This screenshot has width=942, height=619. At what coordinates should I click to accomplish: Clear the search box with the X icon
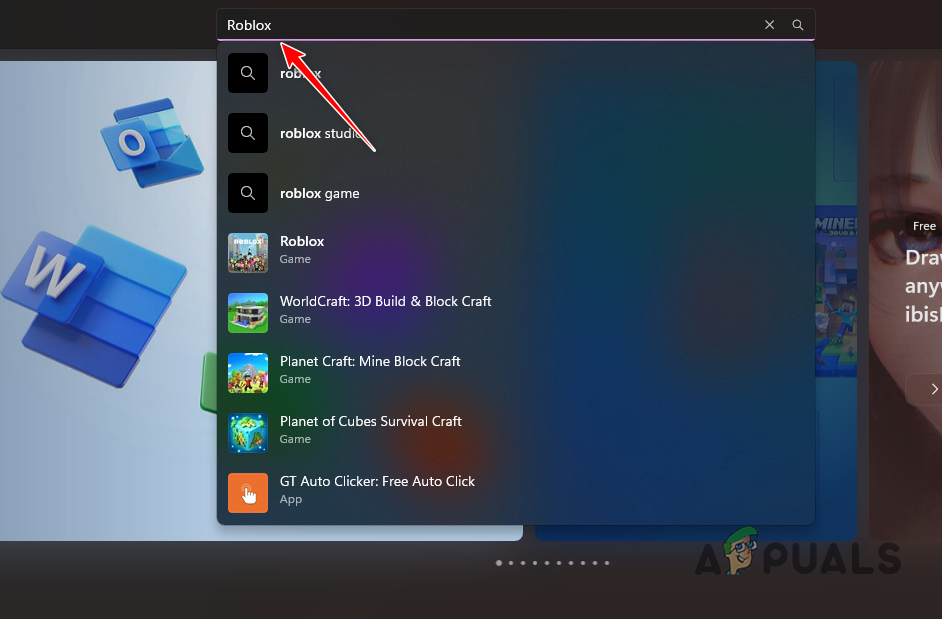tap(769, 25)
